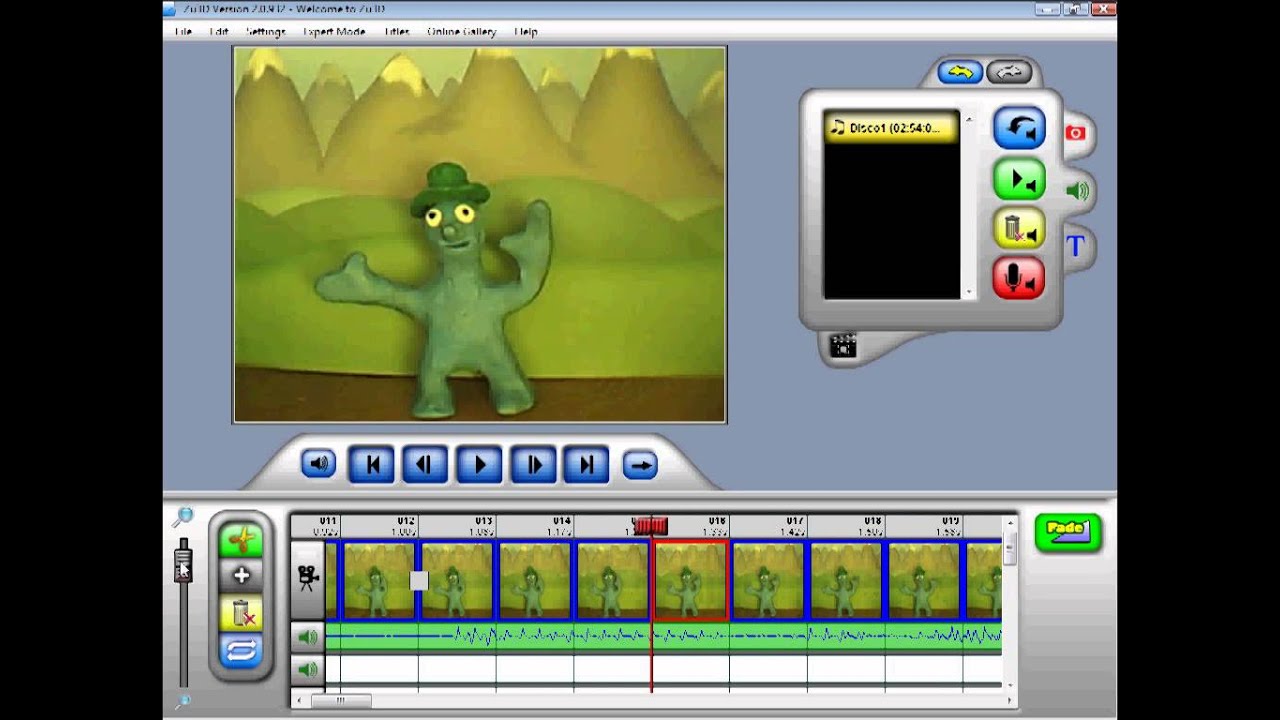The width and height of the screenshot is (1280, 720).
Task: Select frame 019 thumbnail in timeline
Action: (925, 580)
